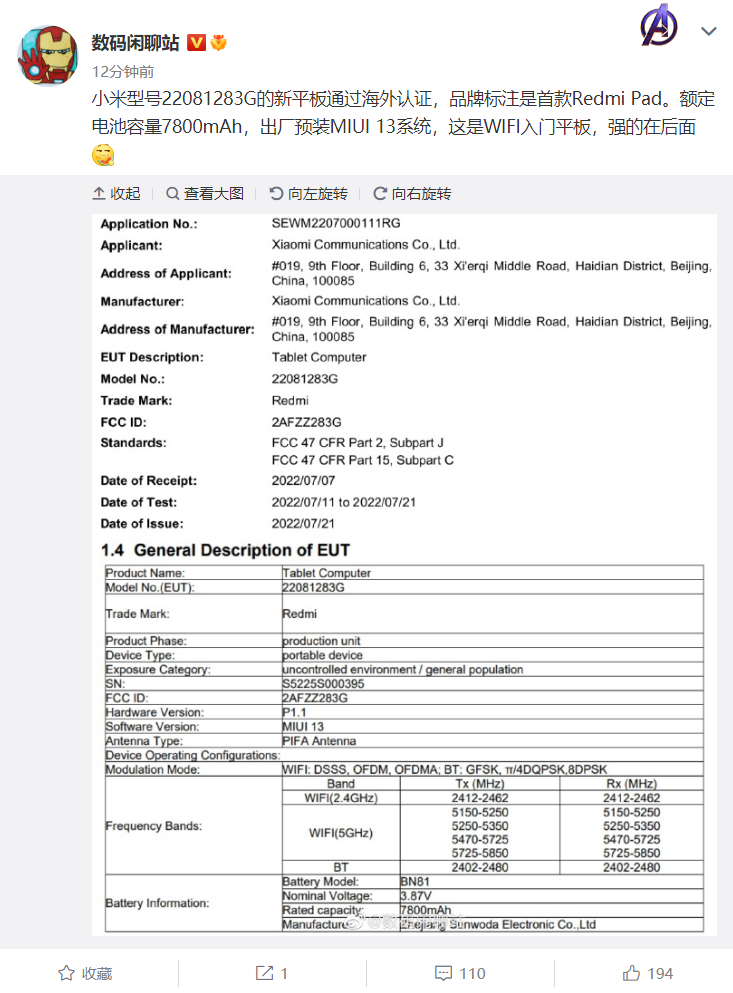Screen dimensions: 733x993
Task: Rotate the image left with 向左旋转
Action: pos(308,193)
